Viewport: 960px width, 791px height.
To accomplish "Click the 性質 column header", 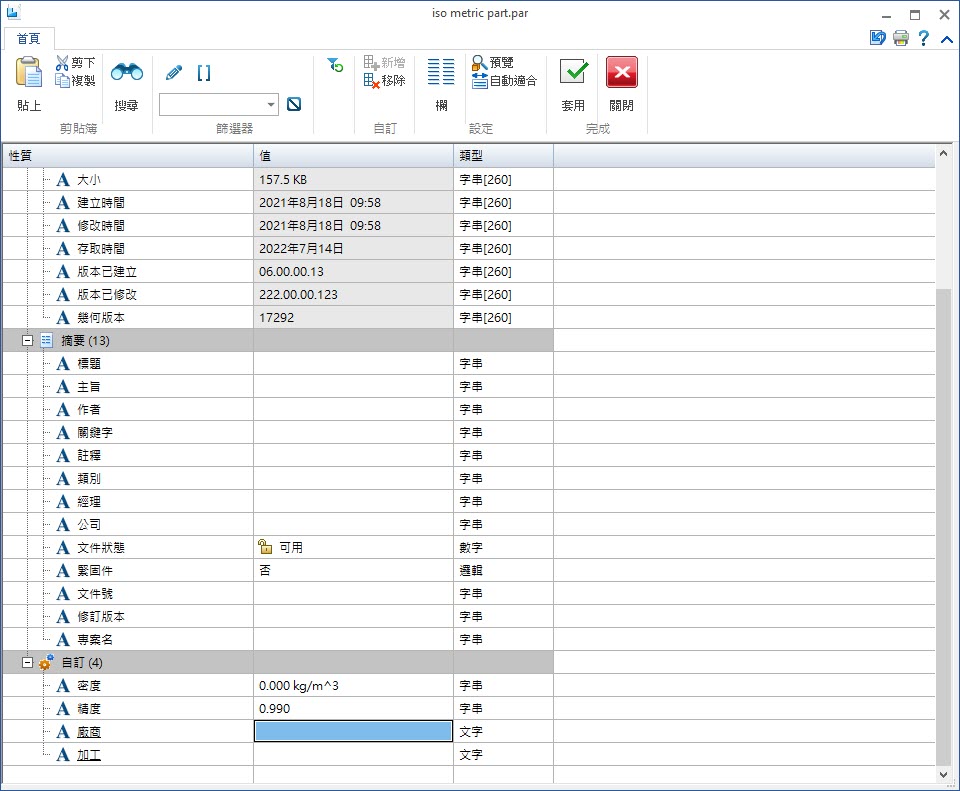I will 128,156.
